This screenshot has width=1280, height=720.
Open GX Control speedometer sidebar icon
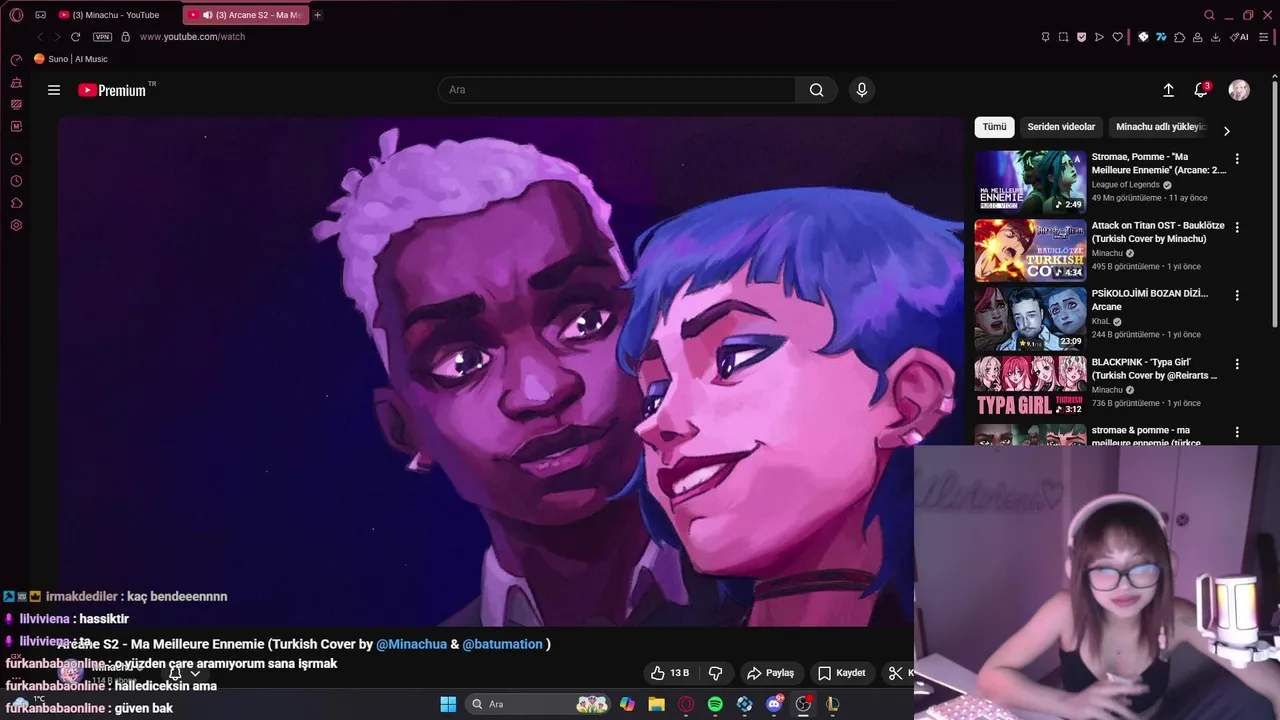tap(16, 61)
